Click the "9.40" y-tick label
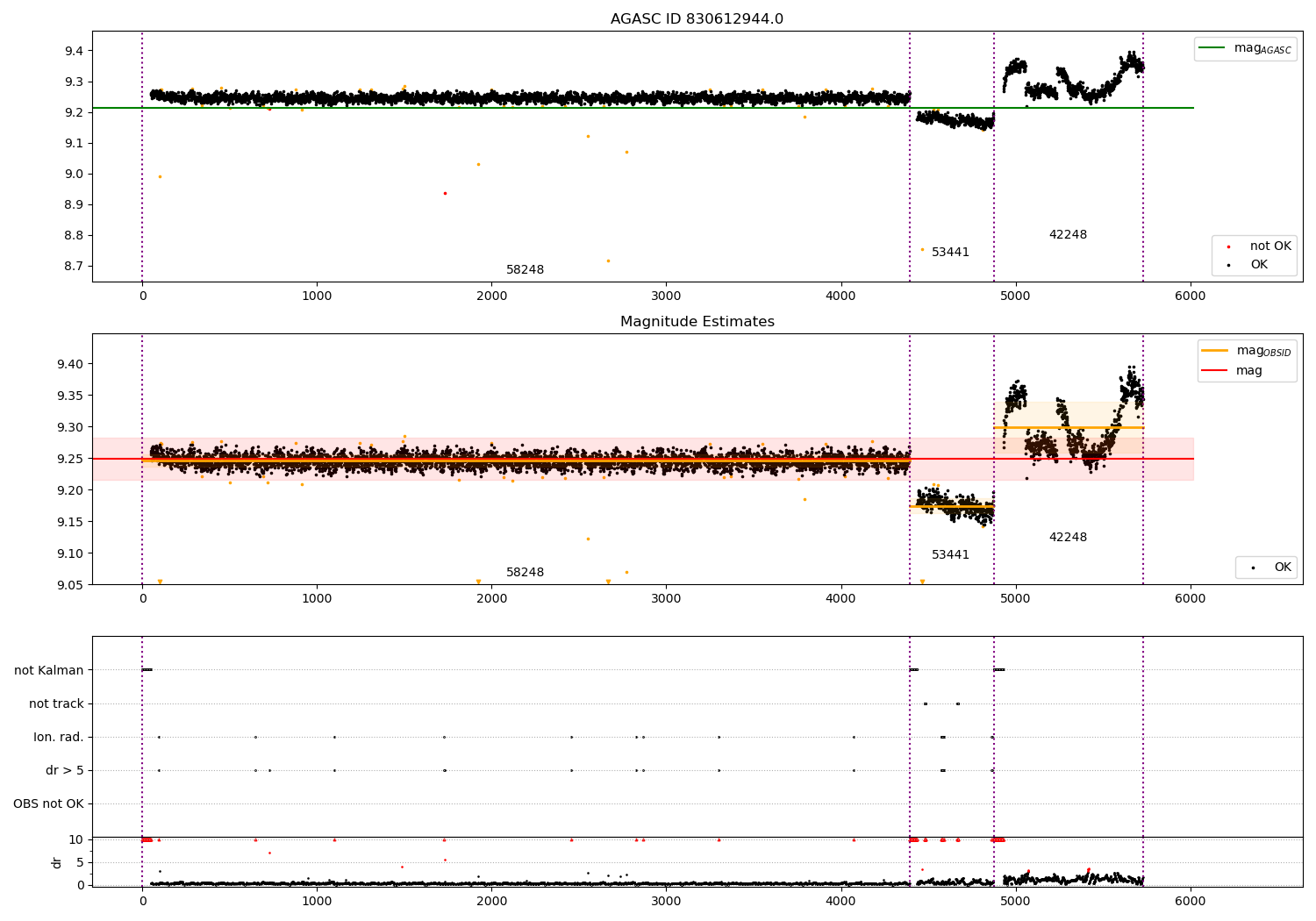 pyautogui.click(x=70, y=365)
